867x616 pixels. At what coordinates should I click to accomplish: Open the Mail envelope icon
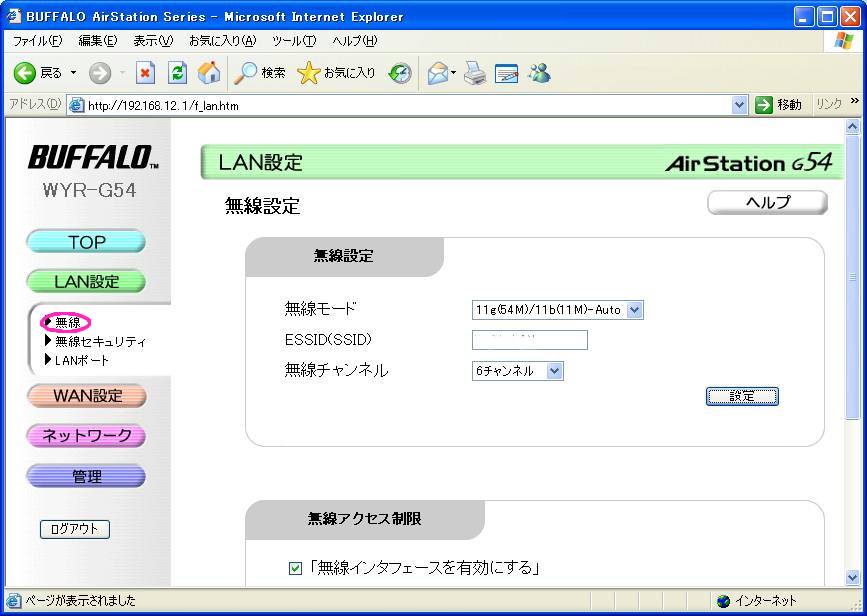coord(438,73)
